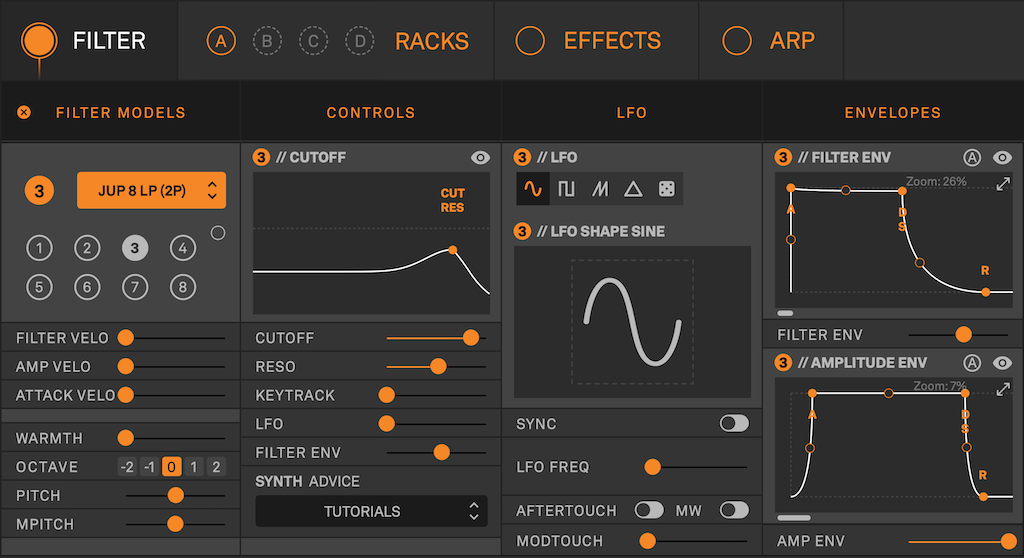
Task: Click the LFO Freq slider handle
Action: (x=652, y=467)
